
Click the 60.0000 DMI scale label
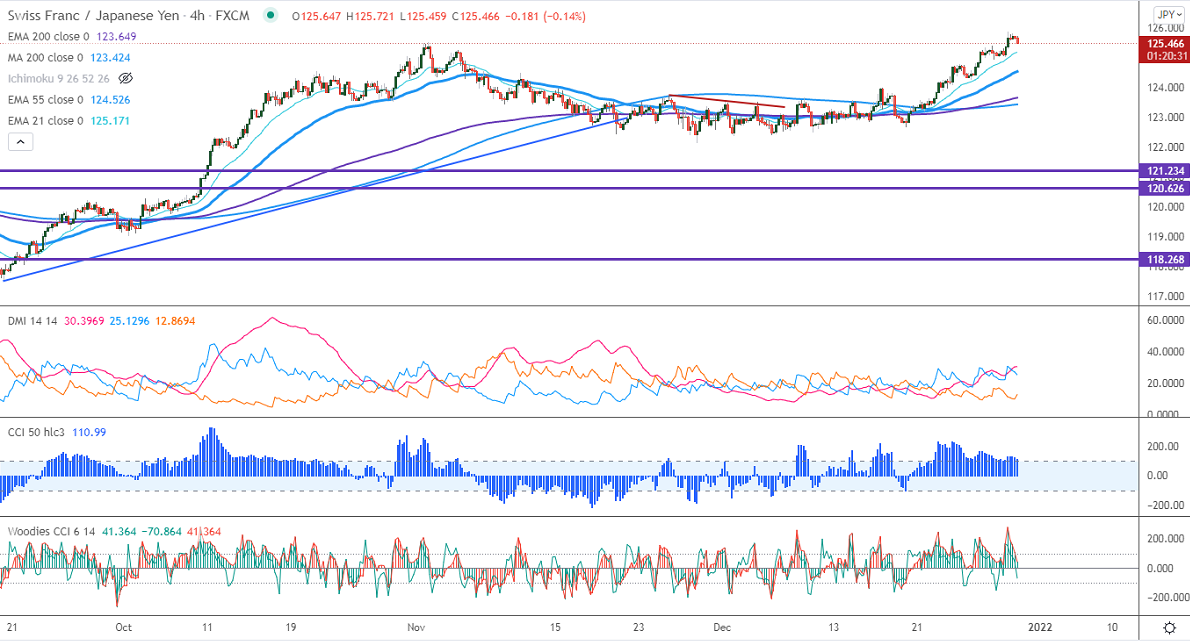click(1166, 321)
